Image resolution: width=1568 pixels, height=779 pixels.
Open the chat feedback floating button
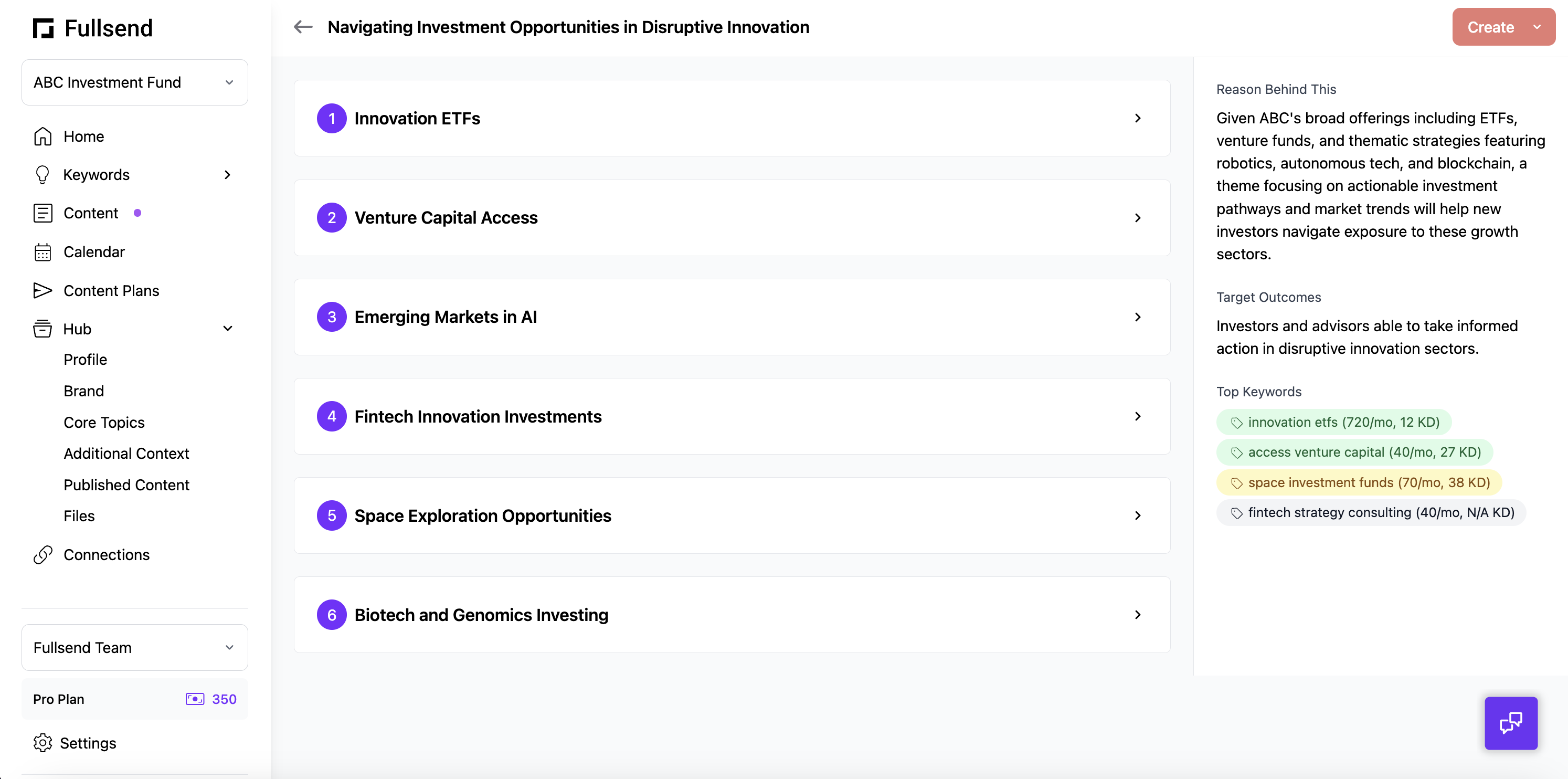[1511, 723]
